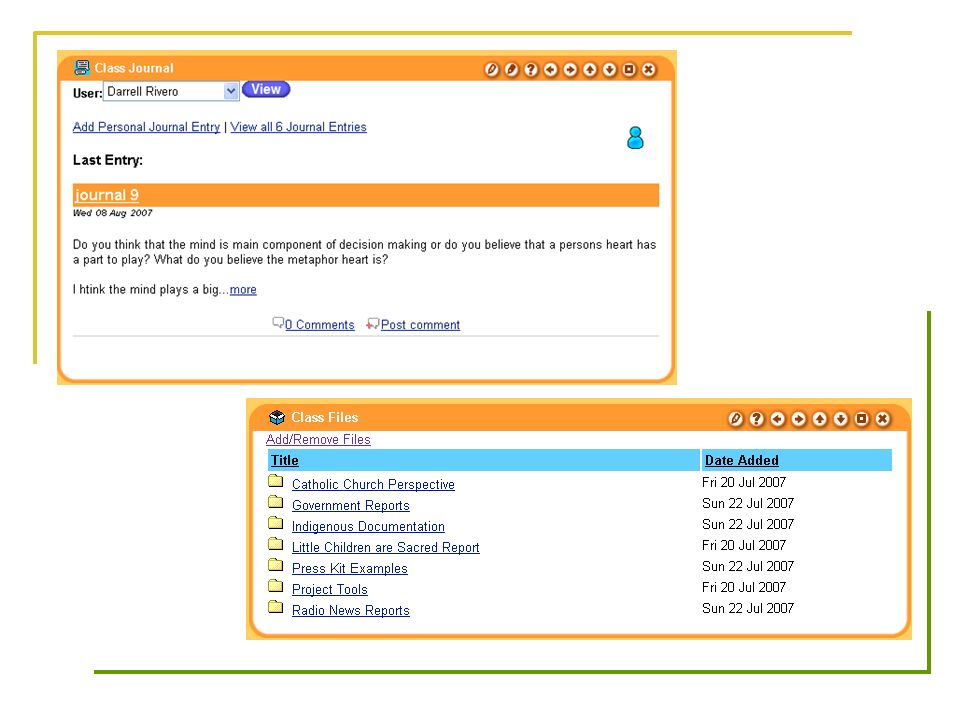
Task: Open help for the Class Journal panel
Action: click(x=531, y=70)
